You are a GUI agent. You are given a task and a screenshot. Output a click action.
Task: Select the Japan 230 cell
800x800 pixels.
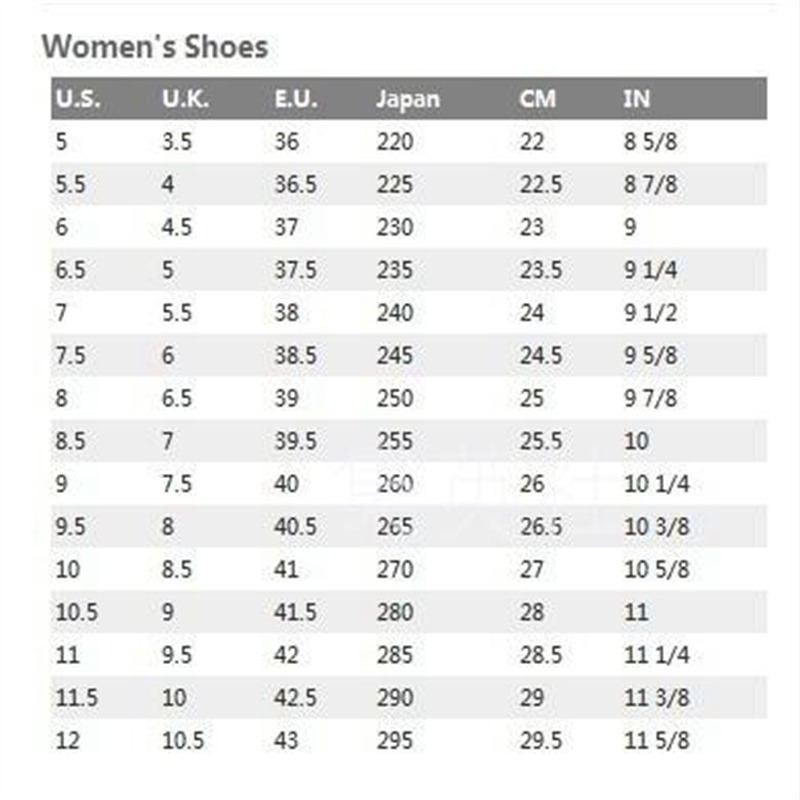[x=395, y=227]
